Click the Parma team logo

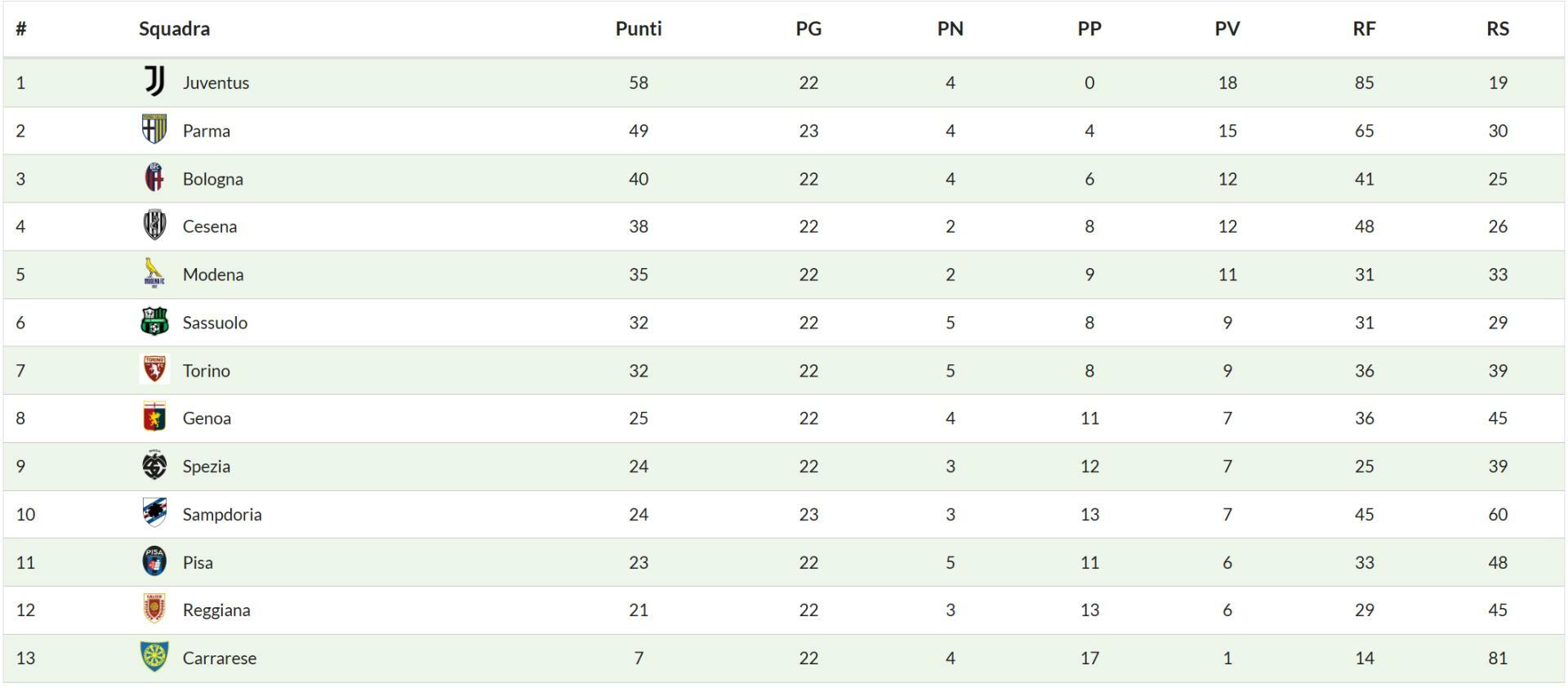point(154,130)
